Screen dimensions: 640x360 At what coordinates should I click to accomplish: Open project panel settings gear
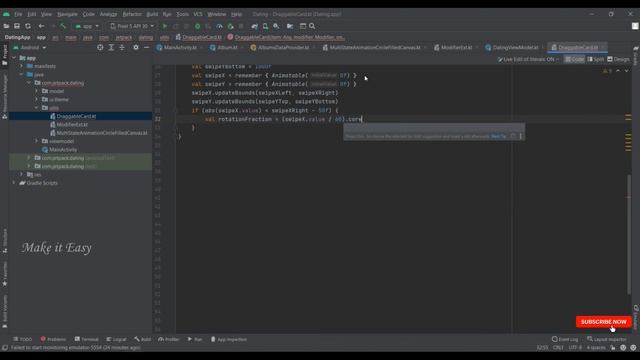136,47
